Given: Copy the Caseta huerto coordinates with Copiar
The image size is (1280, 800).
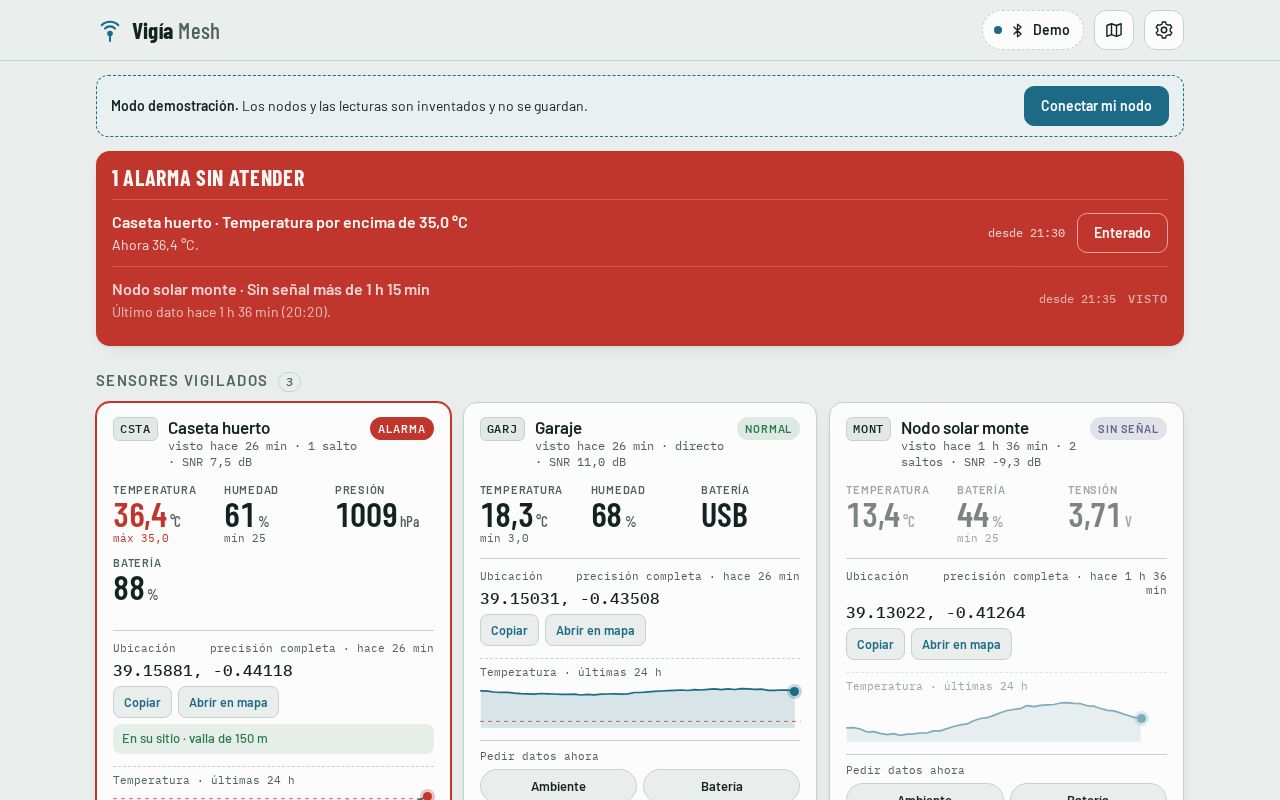Looking at the screenshot, I should [x=142, y=702].
